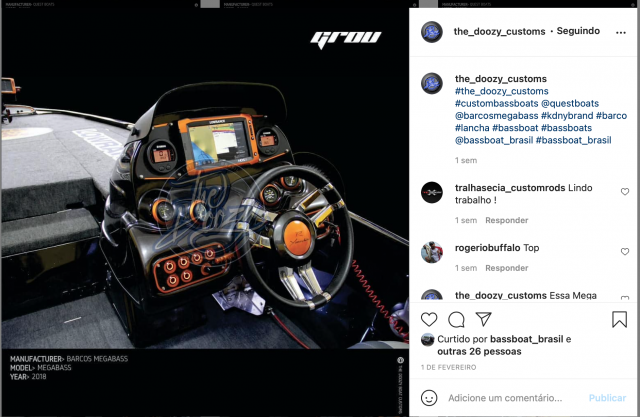This screenshot has width=640, height=417.
Task: Open rogeriobuffalo avatar picture
Action: point(431,252)
